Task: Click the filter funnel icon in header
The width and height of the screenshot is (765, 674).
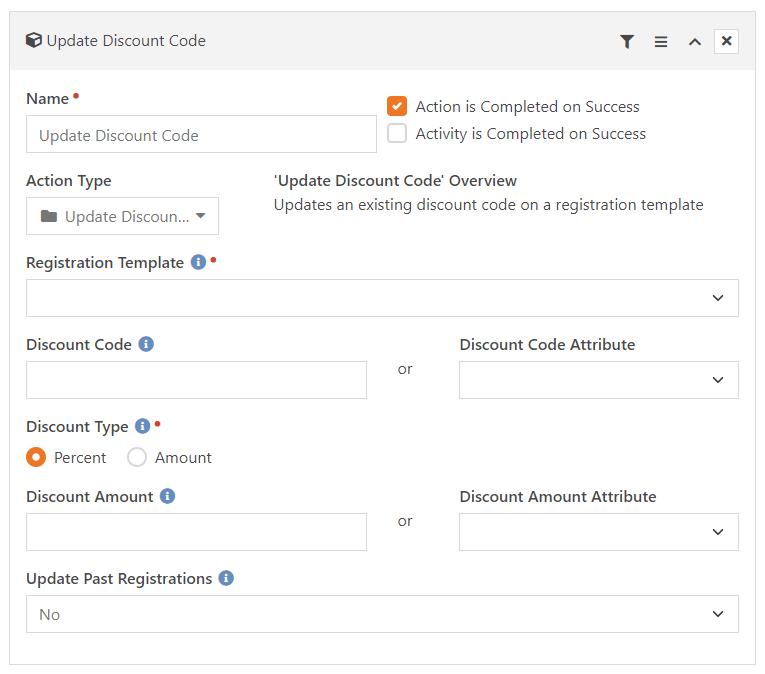Action: pos(627,41)
